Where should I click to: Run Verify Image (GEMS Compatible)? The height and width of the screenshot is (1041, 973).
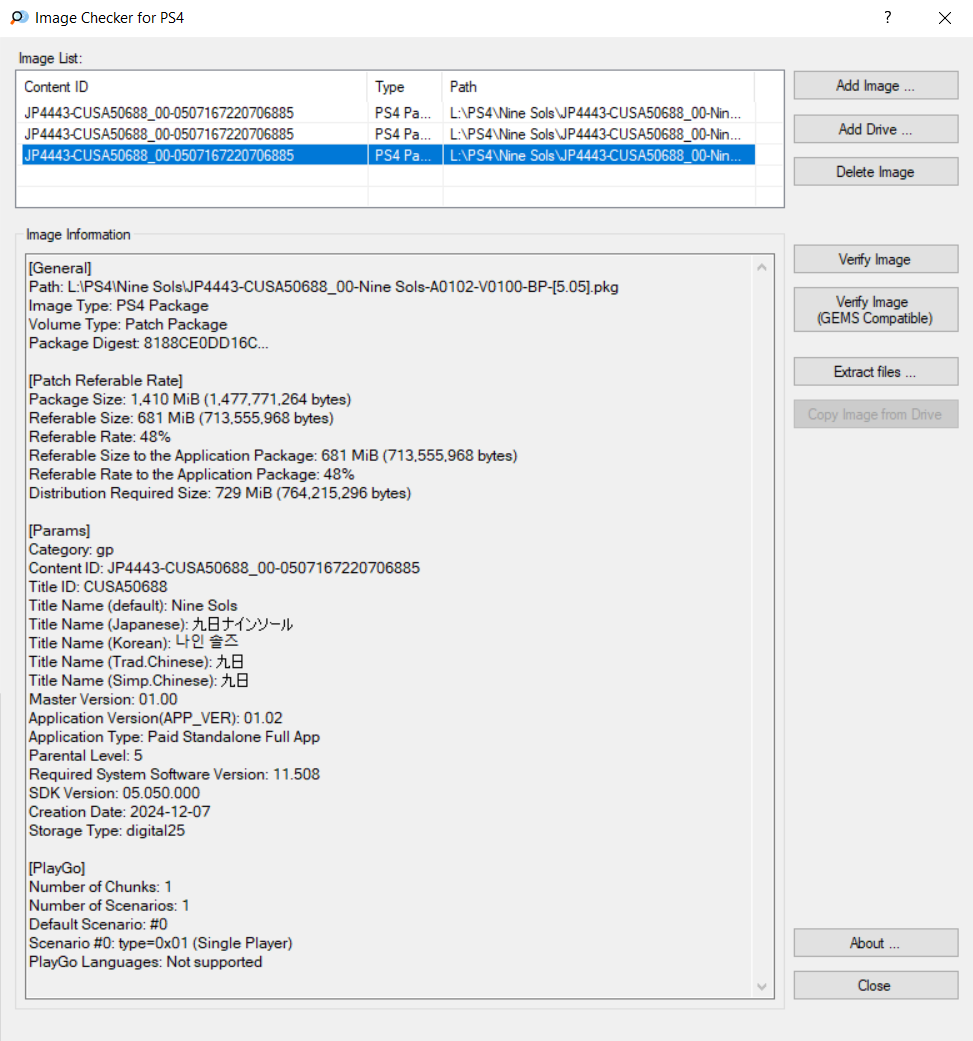875,310
